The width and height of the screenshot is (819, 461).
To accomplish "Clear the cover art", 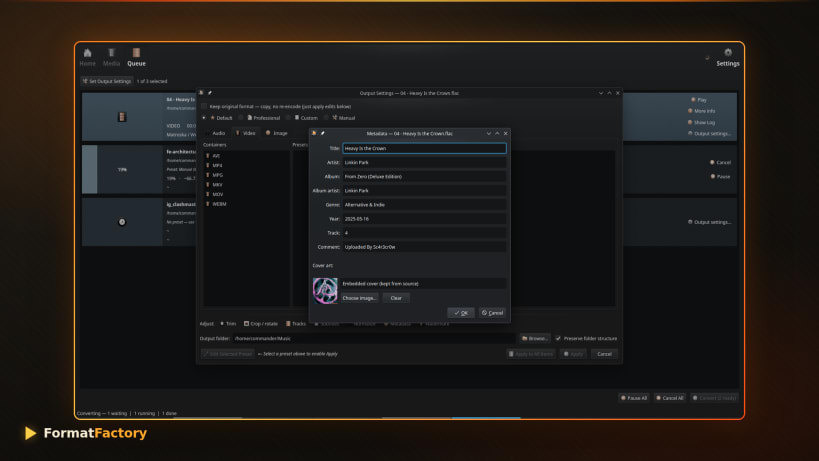I will pyautogui.click(x=396, y=298).
